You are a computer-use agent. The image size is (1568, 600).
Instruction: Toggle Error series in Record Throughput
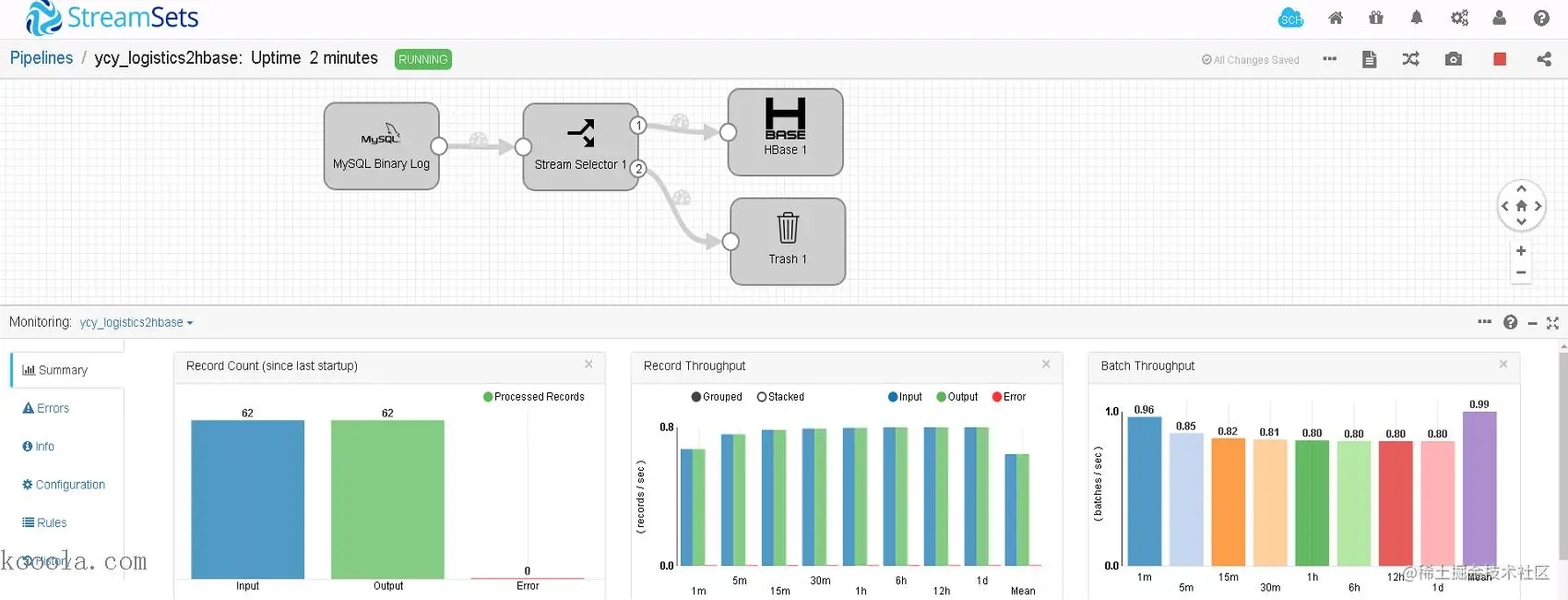[1009, 397]
